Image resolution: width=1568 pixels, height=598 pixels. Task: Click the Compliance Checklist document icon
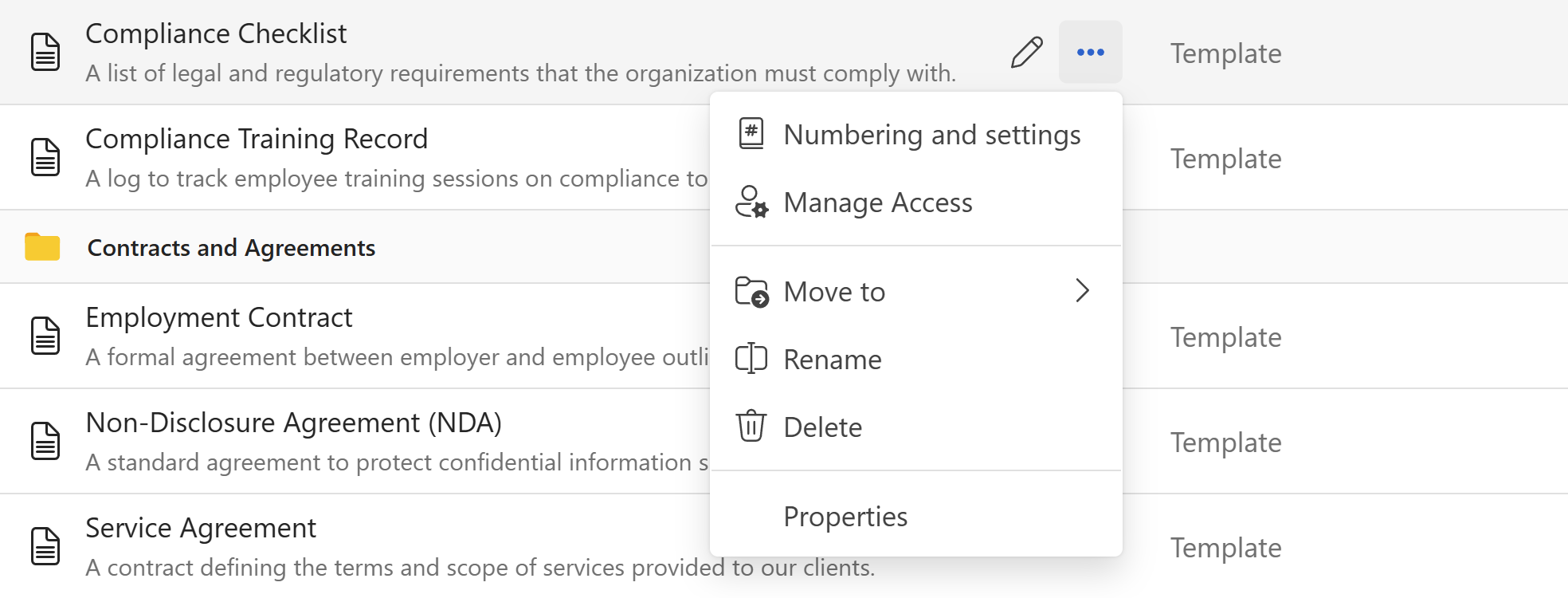pyautogui.click(x=45, y=53)
